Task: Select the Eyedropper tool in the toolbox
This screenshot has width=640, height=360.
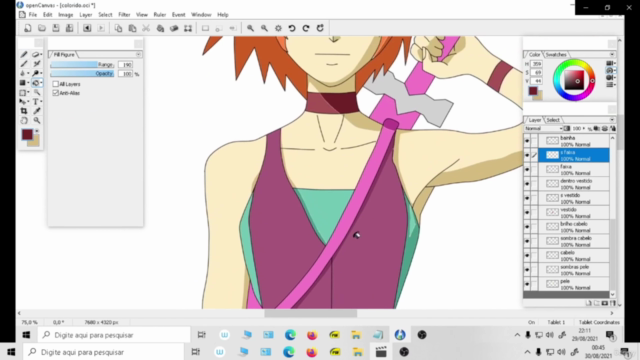Action: (x=37, y=111)
